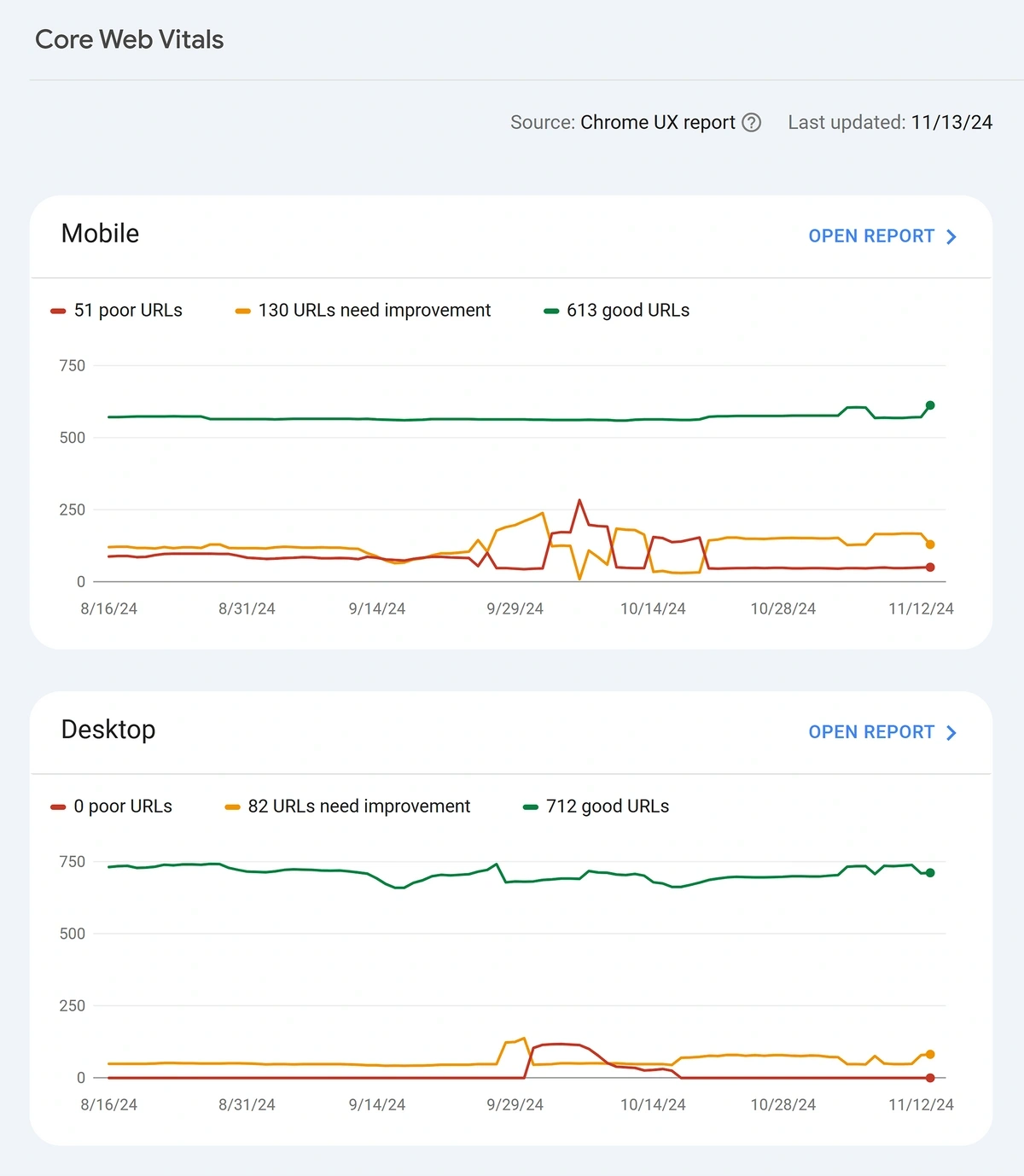Toggle the 613 good URLs legend
This screenshot has height=1176, width=1024.
(x=617, y=311)
